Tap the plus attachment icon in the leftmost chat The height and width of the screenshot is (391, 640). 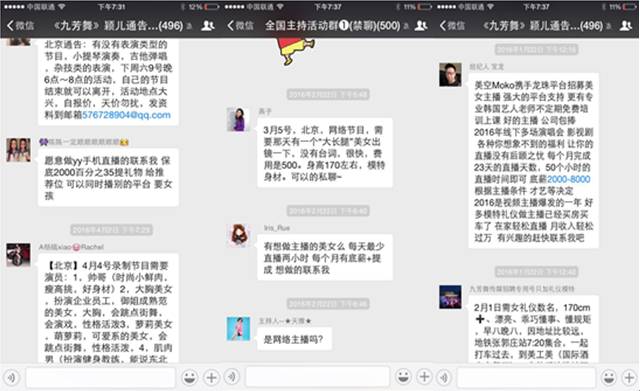coord(211,377)
